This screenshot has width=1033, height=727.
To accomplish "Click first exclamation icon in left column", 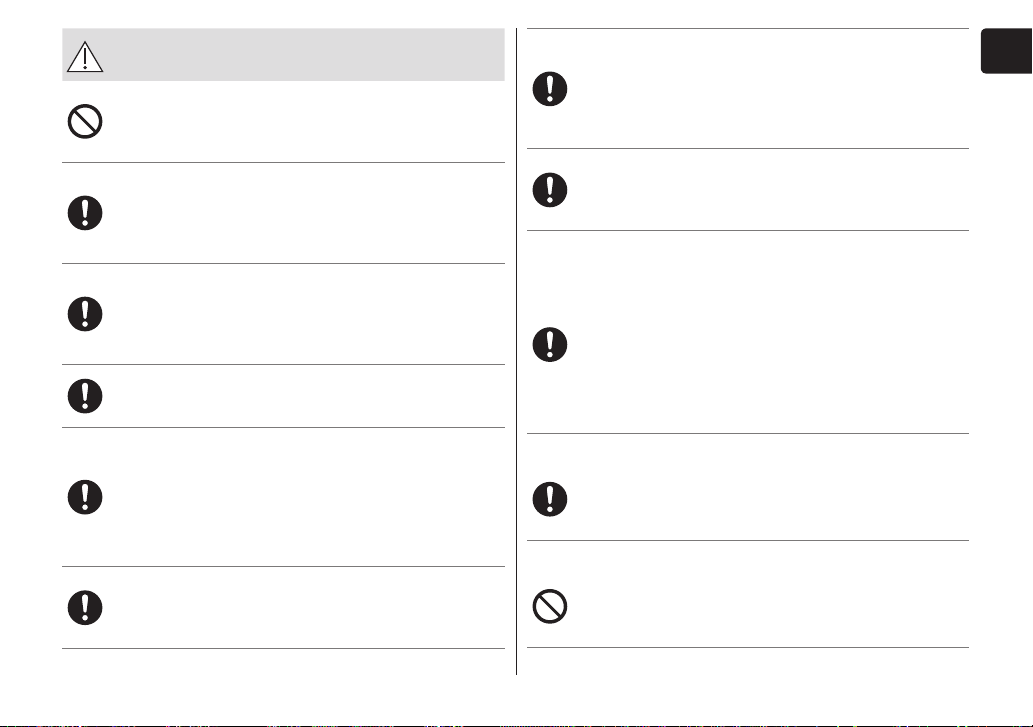I will coord(85,213).
